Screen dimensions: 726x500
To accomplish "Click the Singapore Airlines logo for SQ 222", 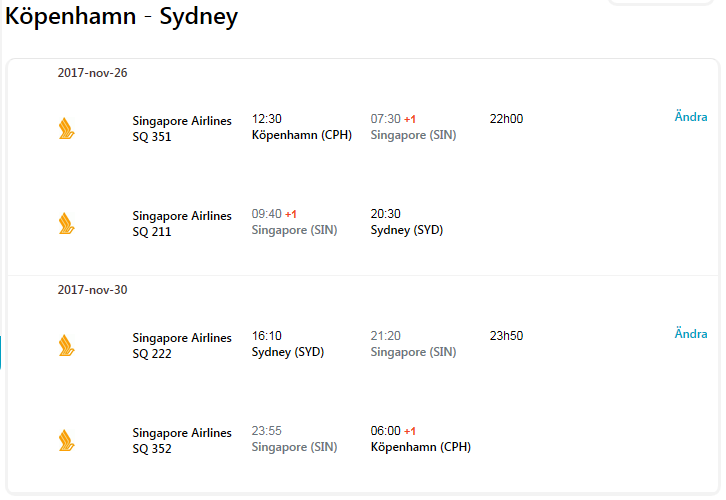I will 67,345.
